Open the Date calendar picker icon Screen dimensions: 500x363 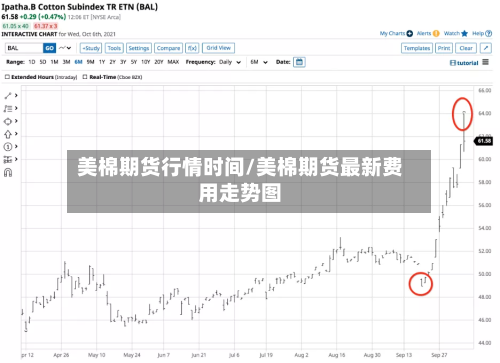tap(299, 62)
